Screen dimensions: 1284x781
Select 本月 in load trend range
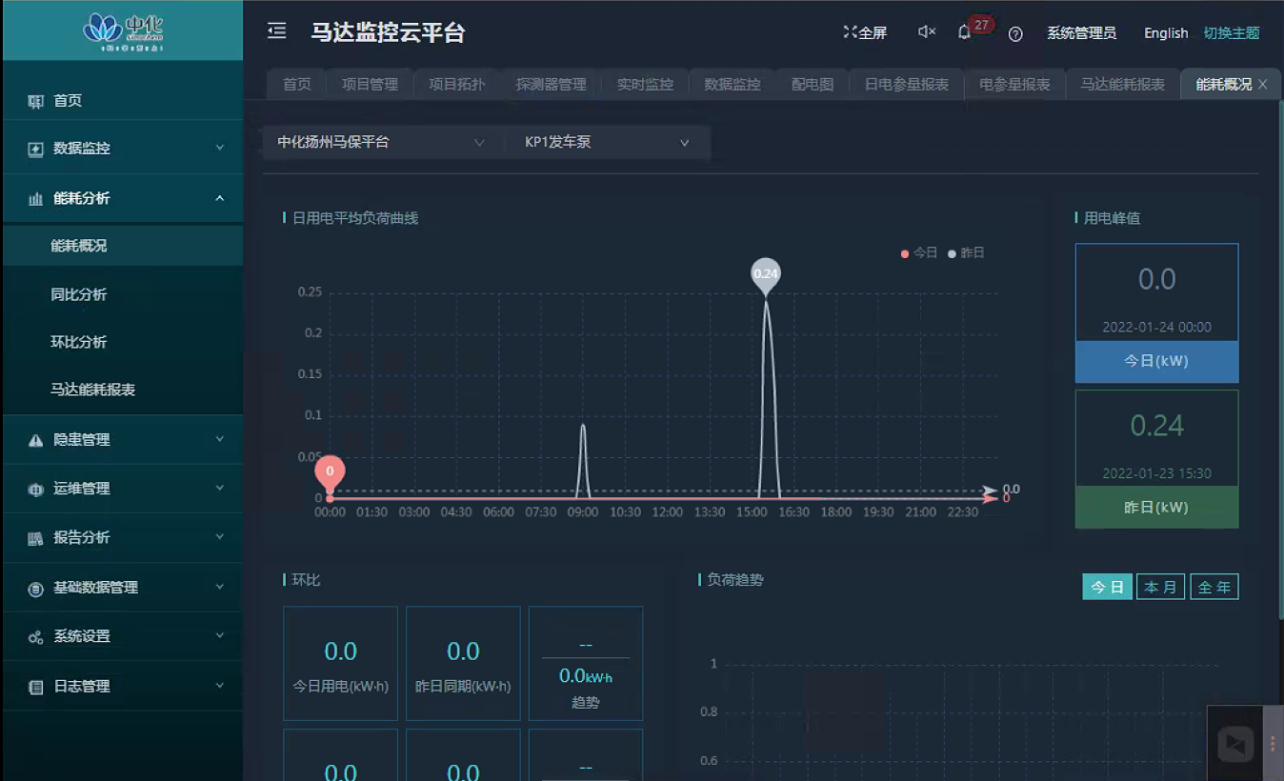click(x=1160, y=587)
